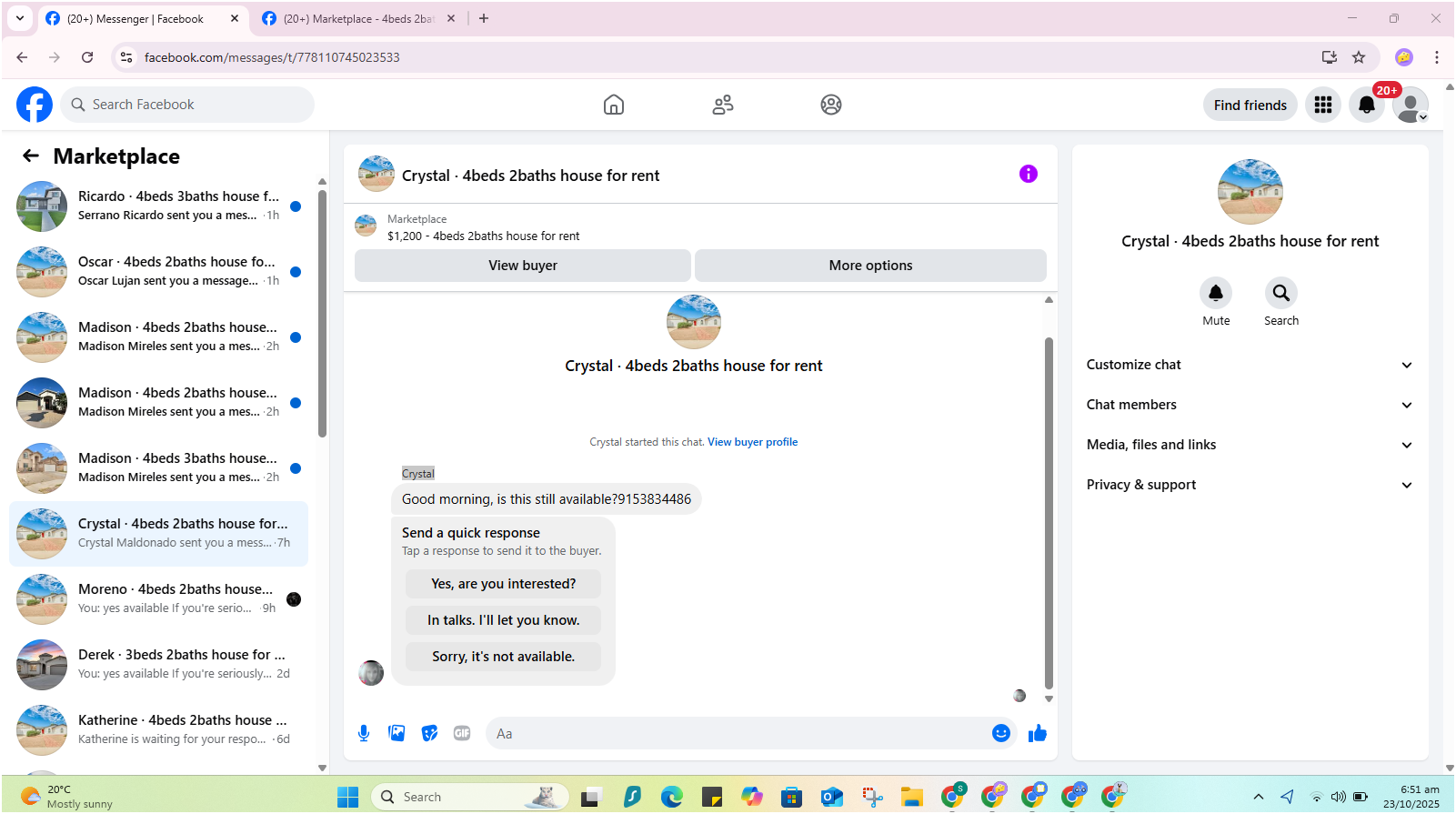The image size is (1456, 814).
Task: Bookmark this page with the star
Action: coord(1359,57)
